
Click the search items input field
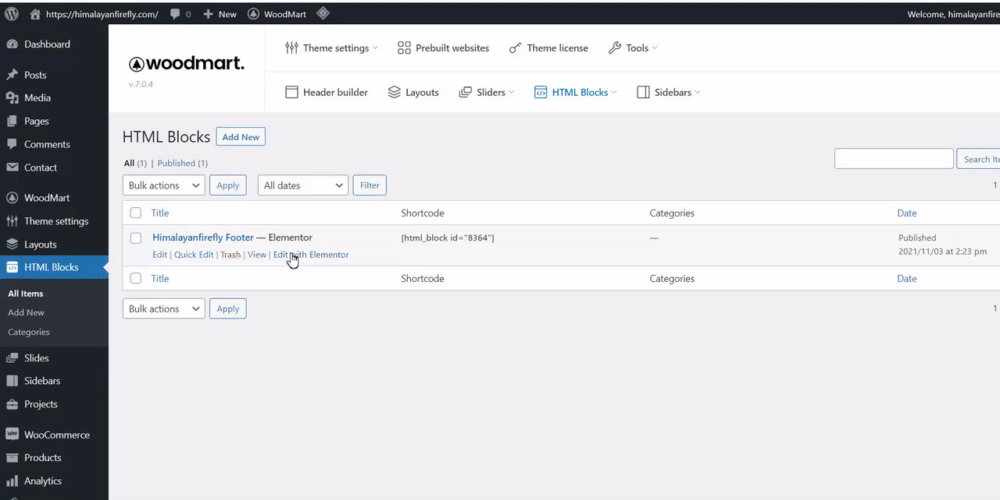click(x=893, y=159)
